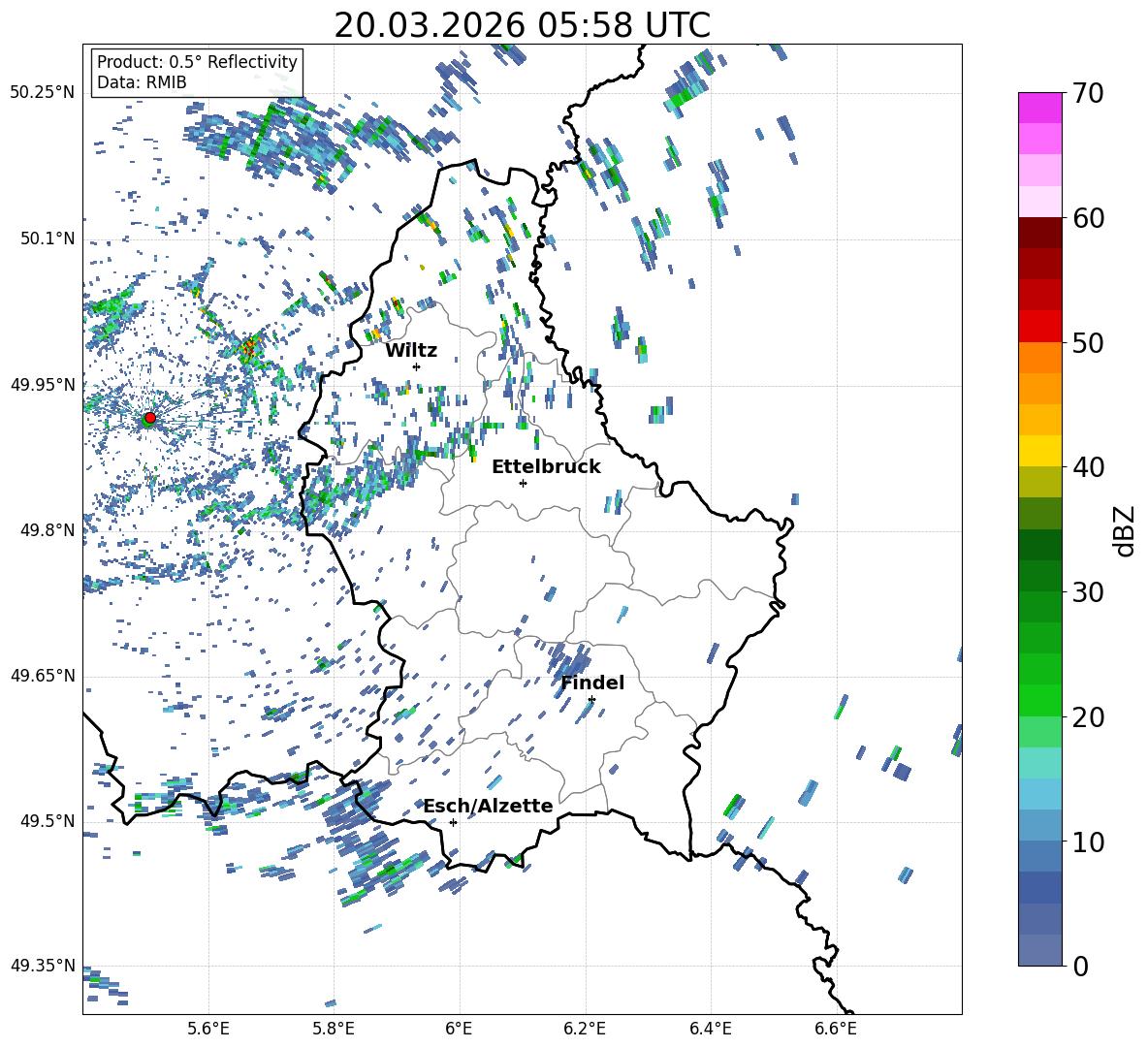Image resolution: width=1148 pixels, height=1048 pixels.
Task: Click the 50.25°N latitude tick label
Action: coord(43,93)
